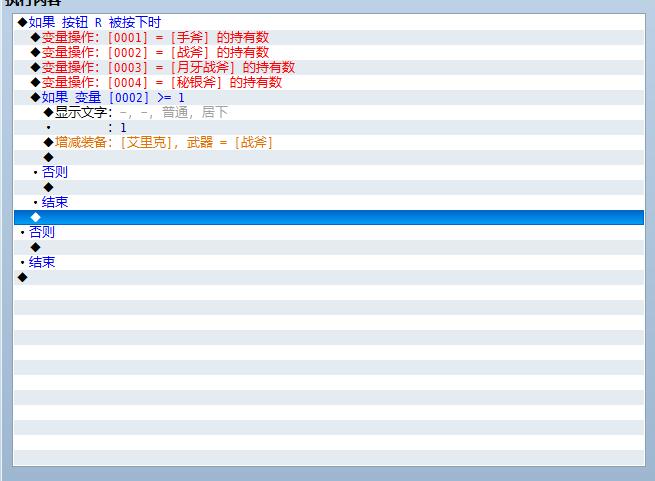Select variable operation [0002] 战斧 line
This screenshot has height=481, width=655.
point(329,53)
